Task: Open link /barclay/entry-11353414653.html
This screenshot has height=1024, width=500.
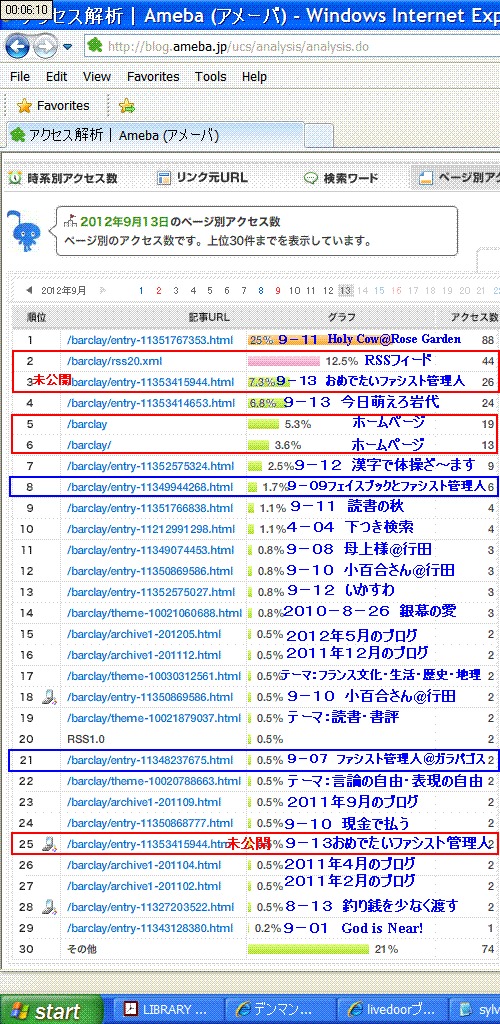Action: coord(150,403)
